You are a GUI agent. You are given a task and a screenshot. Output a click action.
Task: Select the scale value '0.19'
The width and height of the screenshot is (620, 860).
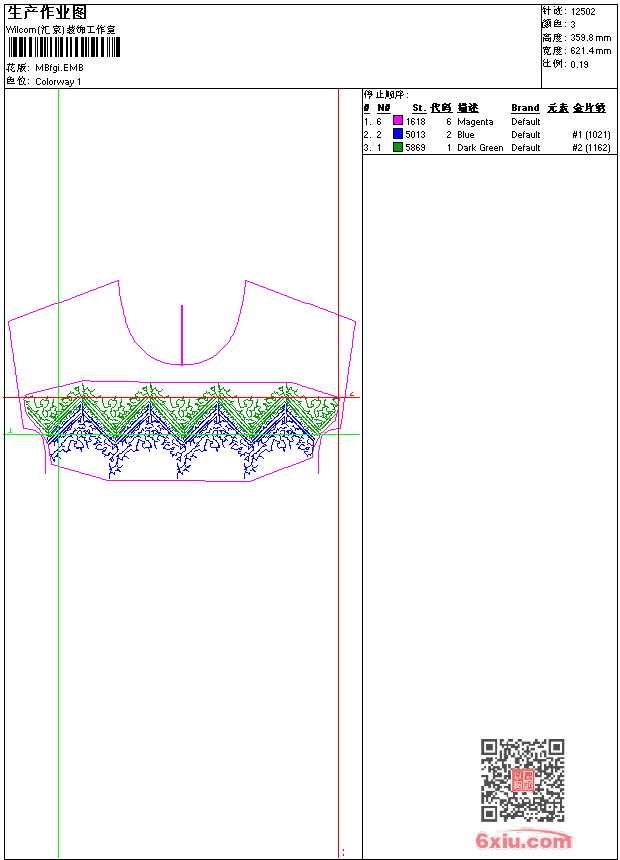click(x=579, y=65)
